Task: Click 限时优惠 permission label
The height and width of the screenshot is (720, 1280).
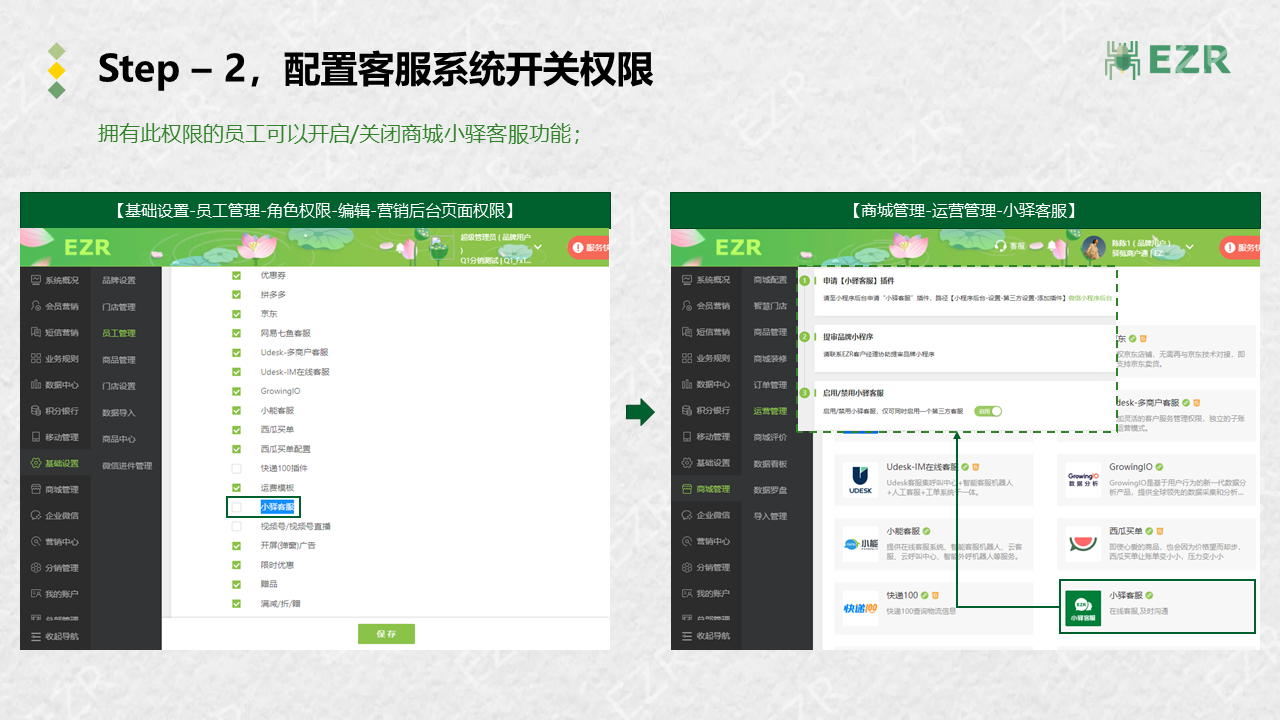Action: click(x=277, y=565)
